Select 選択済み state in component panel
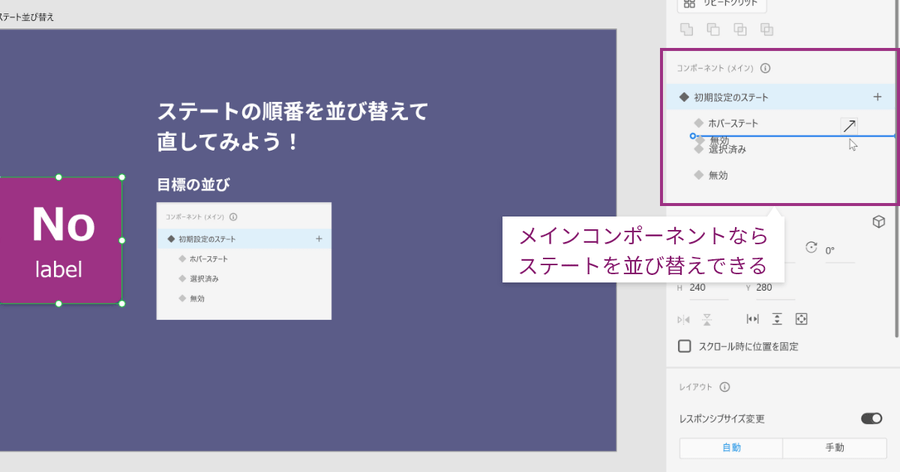The height and width of the screenshot is (472, 900). point(727,150)
